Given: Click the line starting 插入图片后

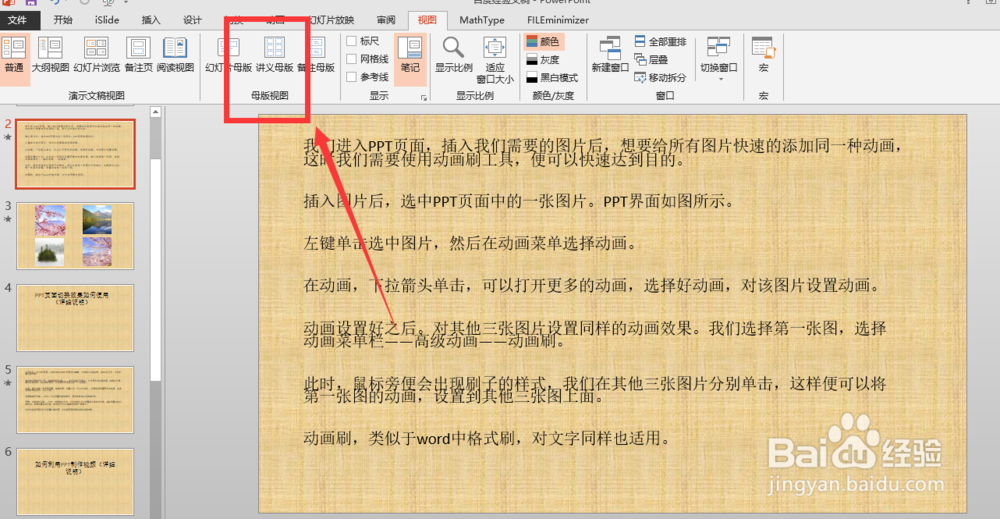Looking at the screenshot, I should coord(519,201).
